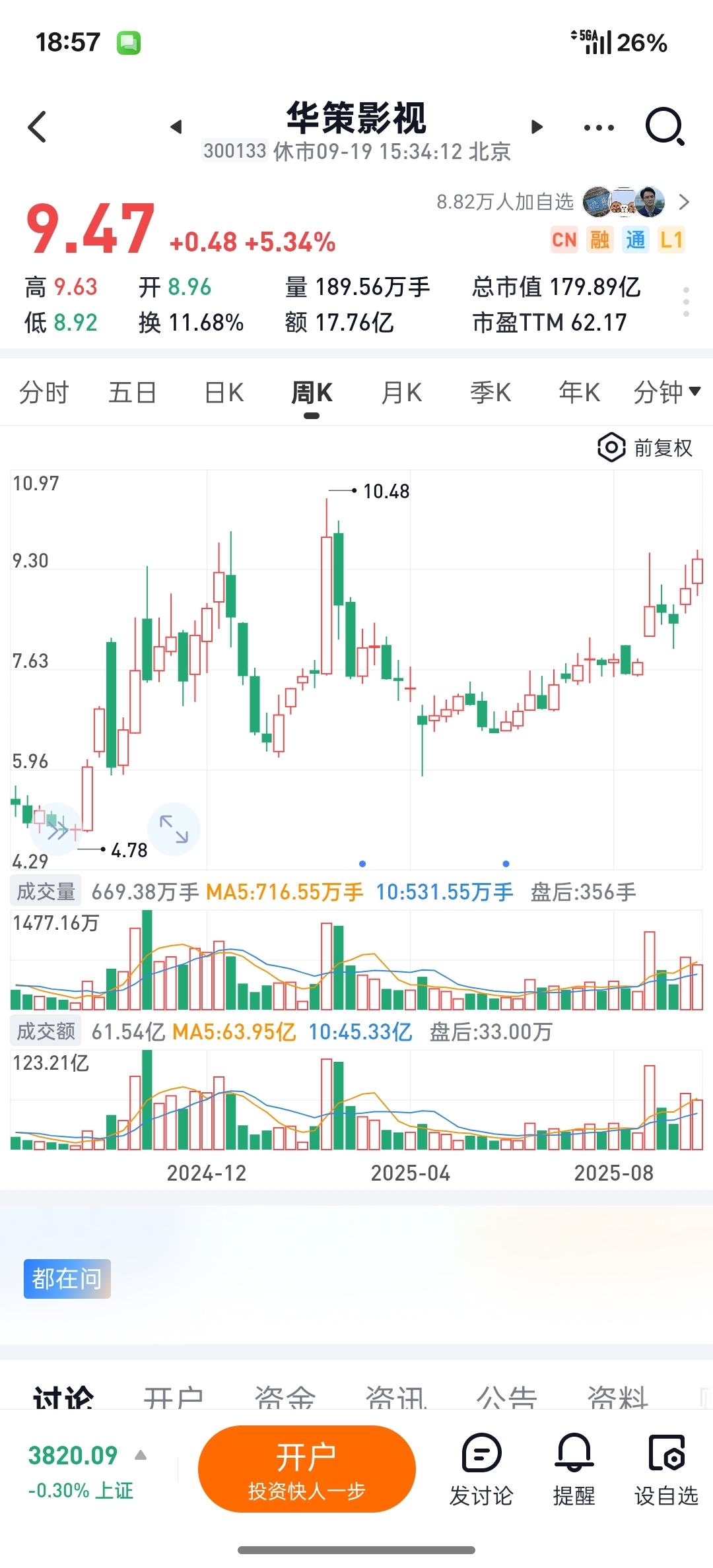Viewport: 713px width, 1568px height.
Task: Open the watchlist followers chevron
Action: 684,202
